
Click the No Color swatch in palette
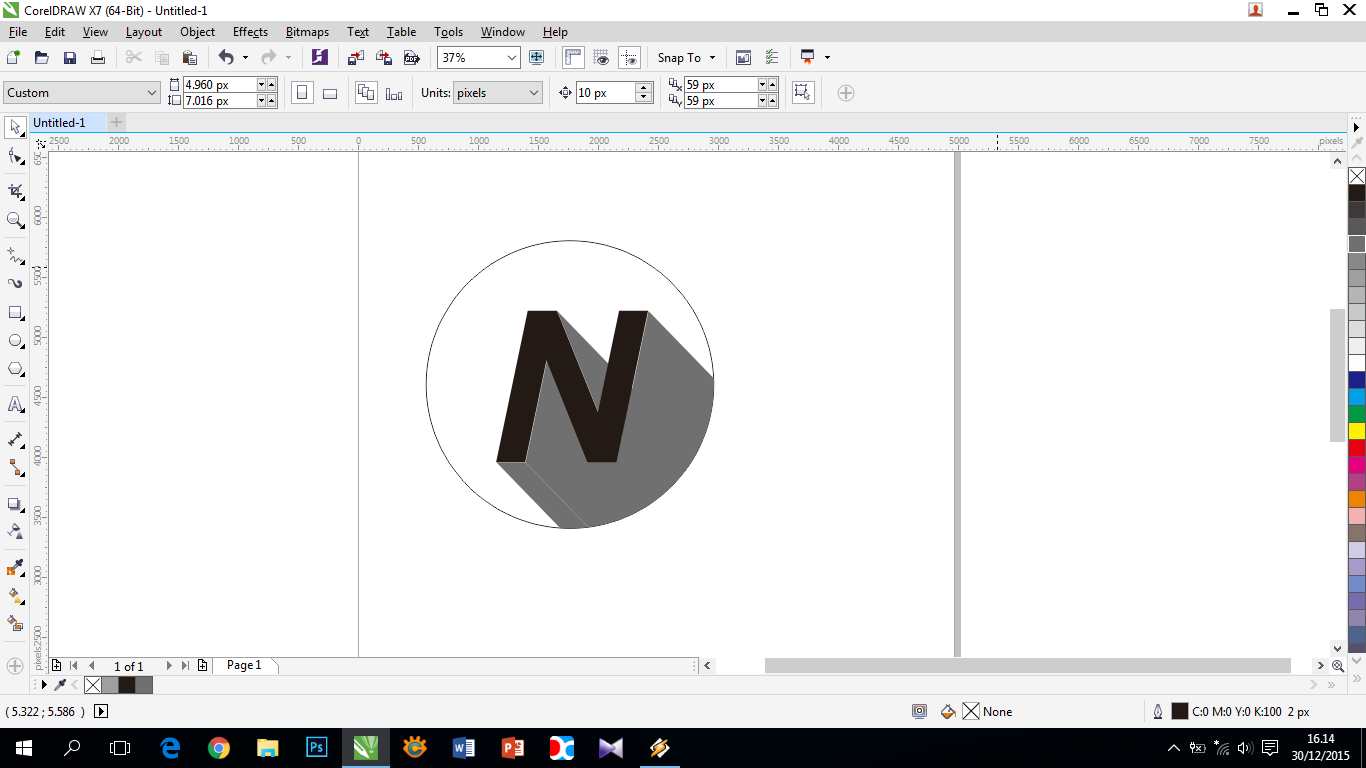[1357, 176]
